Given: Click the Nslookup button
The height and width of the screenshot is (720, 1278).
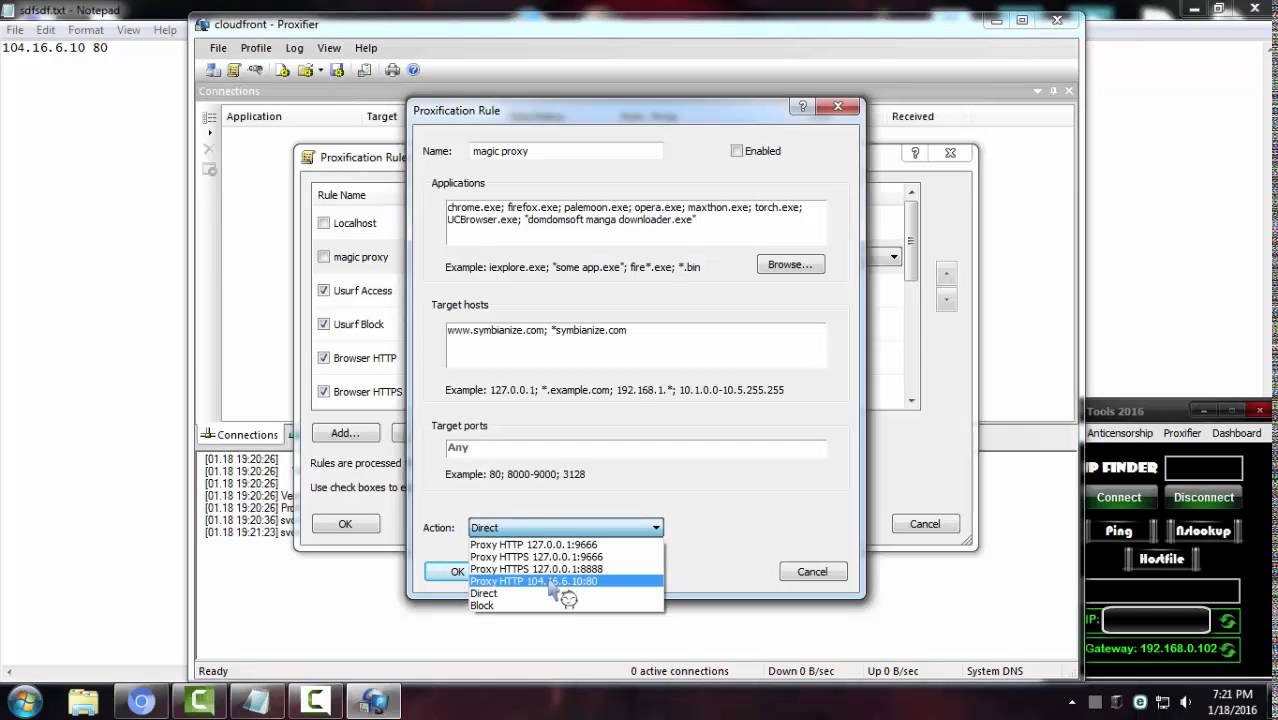Looking at the screenshot, I should pos(1203,531).
